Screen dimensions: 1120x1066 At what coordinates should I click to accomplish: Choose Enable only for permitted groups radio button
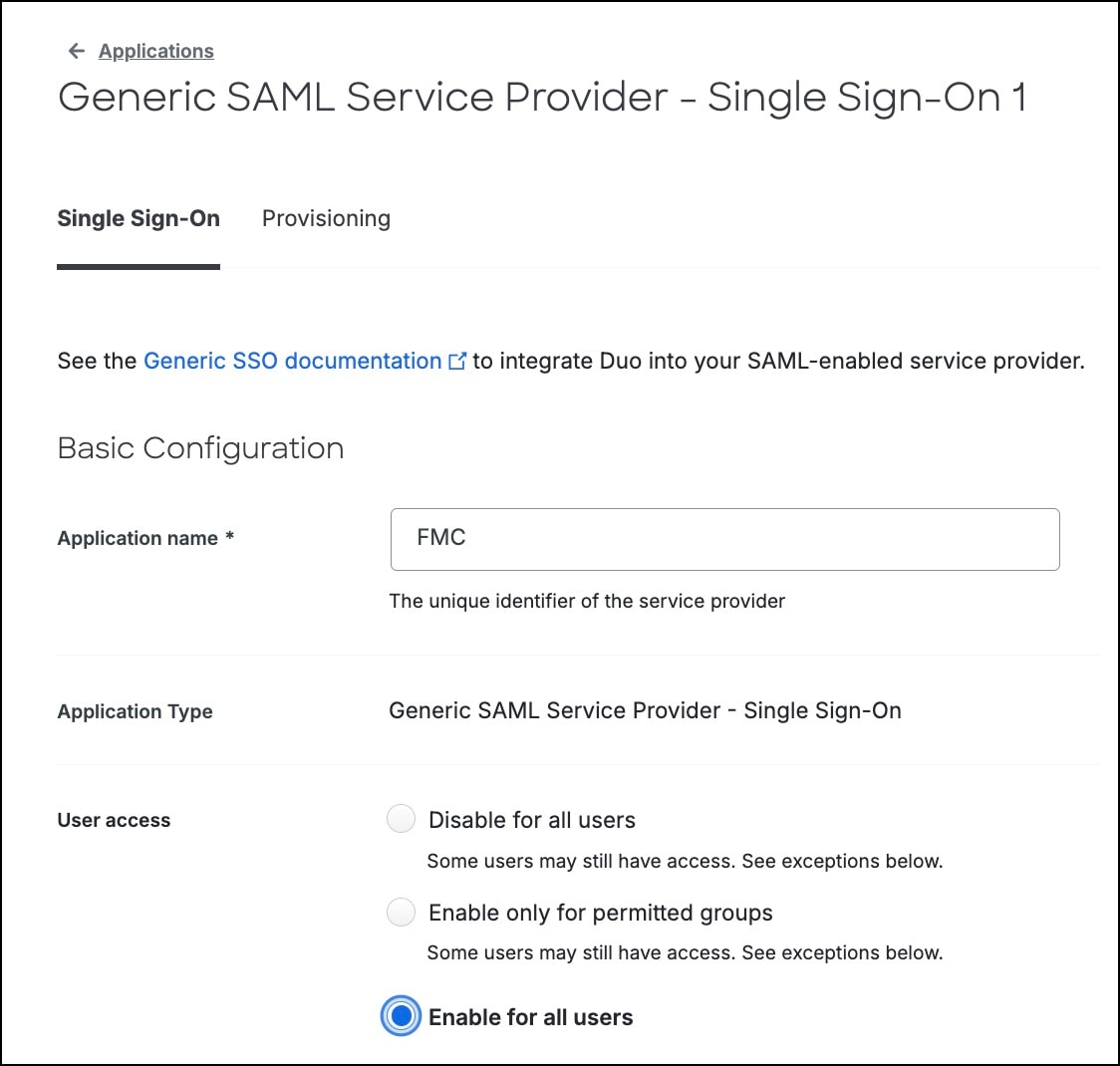click(401, 913)
